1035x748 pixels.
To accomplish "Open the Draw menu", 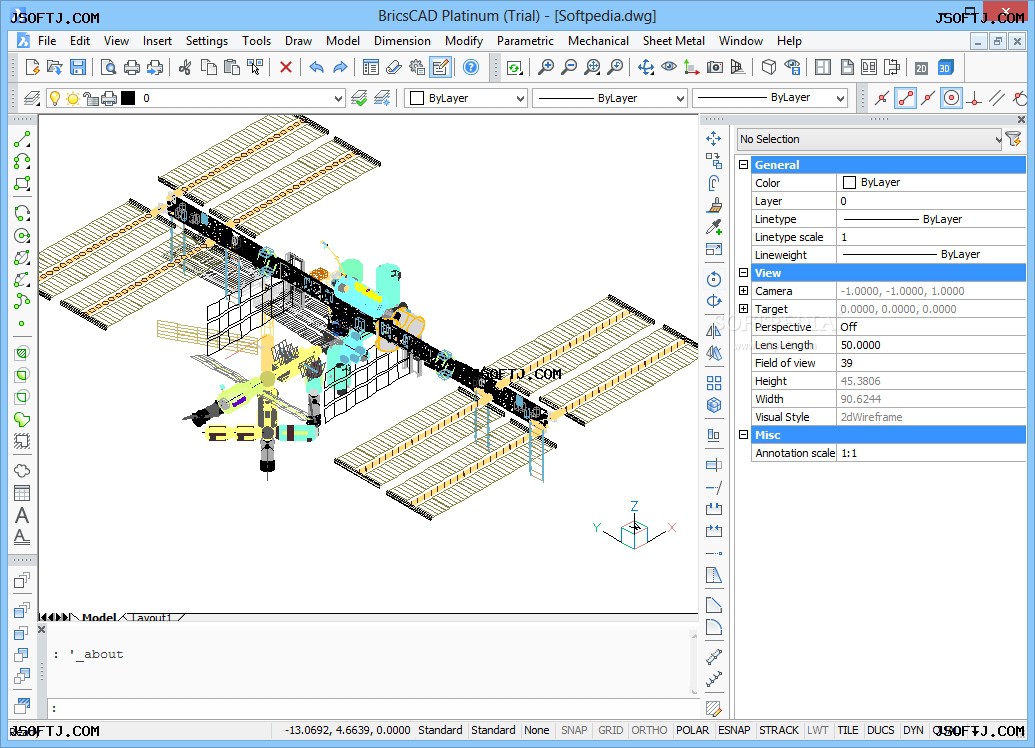I will tap(298, 41).
